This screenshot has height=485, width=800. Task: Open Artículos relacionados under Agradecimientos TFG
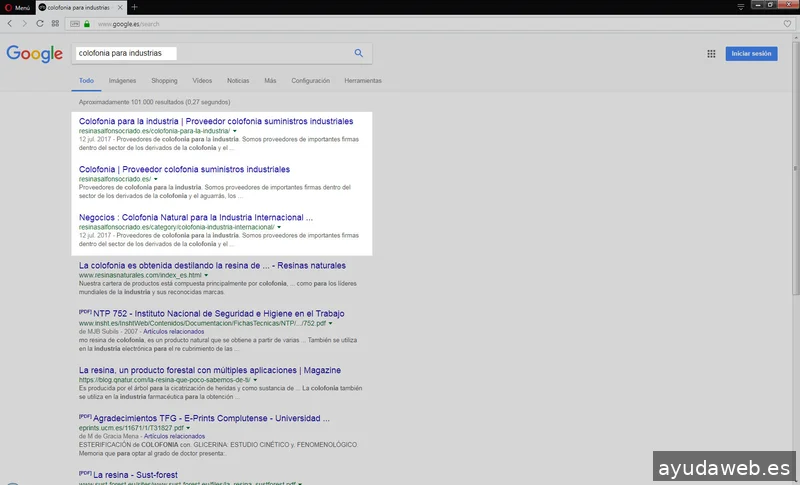coord(174,437)
